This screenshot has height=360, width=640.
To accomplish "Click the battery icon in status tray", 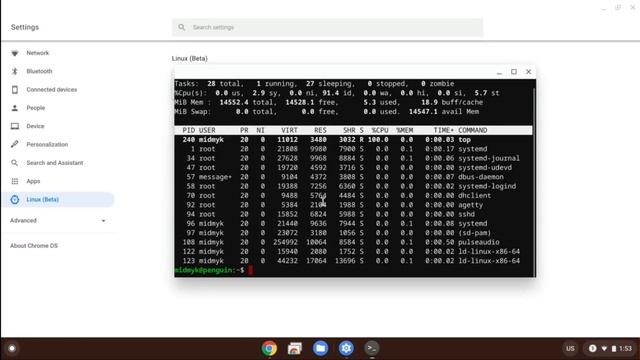I will pyautogui.click(x=614, y=349).
